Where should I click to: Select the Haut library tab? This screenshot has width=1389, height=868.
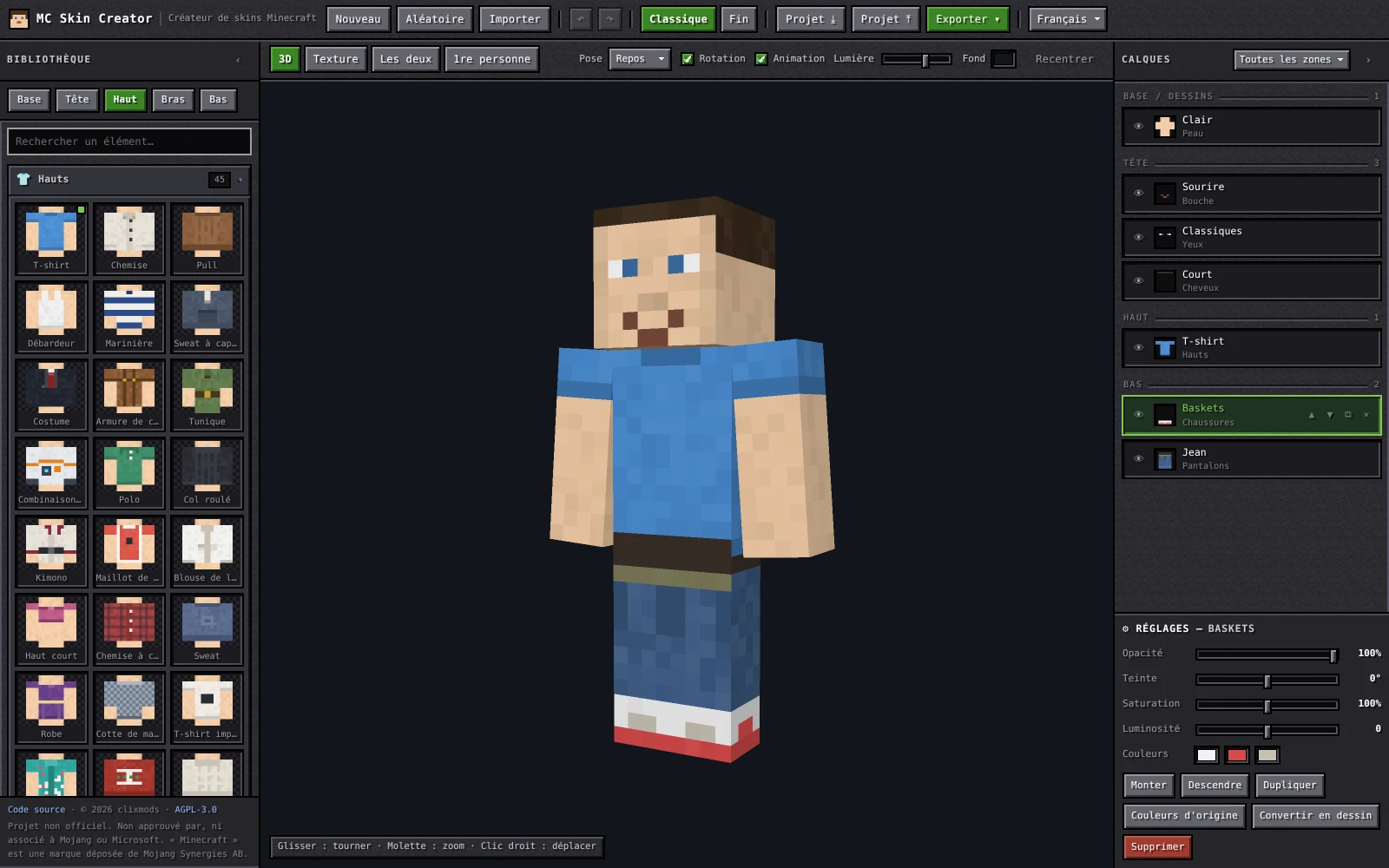coord(125,100)
